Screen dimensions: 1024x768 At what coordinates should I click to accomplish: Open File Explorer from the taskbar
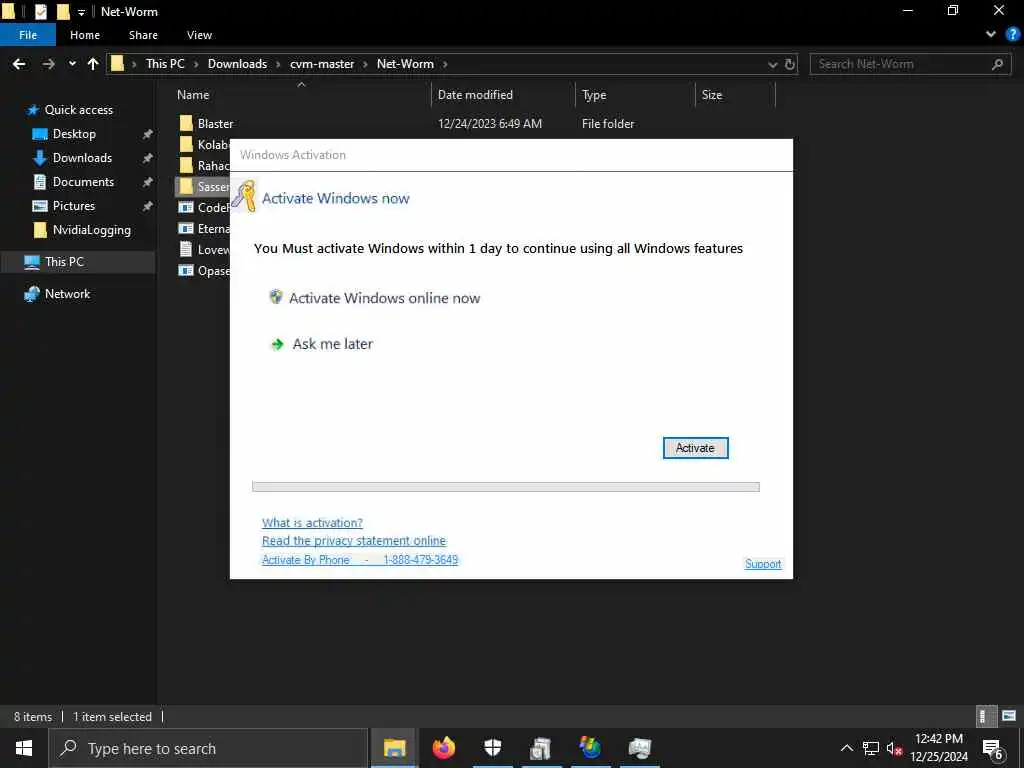click(x=394, y=748)
